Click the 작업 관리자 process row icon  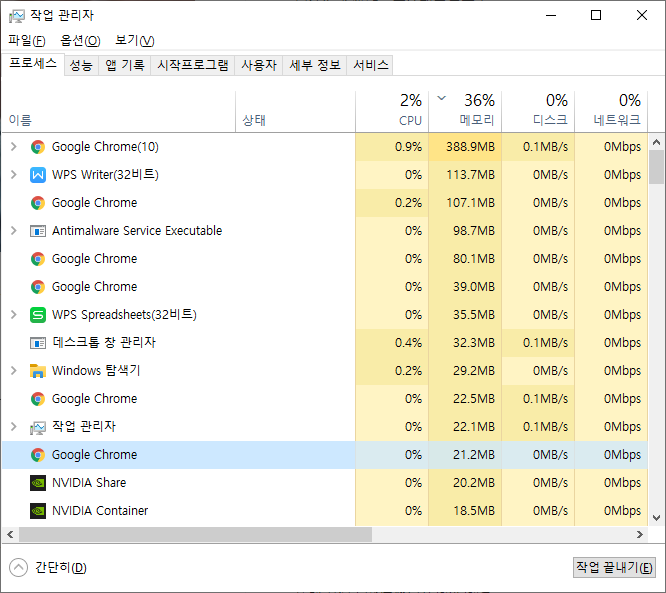(38, 427)
